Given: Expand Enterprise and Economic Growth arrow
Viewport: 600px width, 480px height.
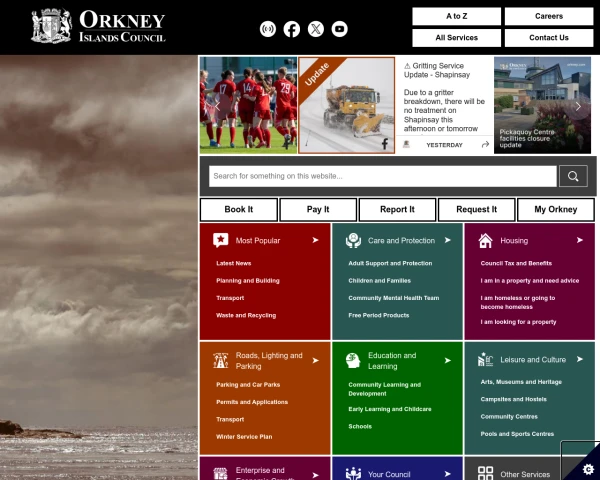Looking at the screenshot, I should tap(315, 475).
